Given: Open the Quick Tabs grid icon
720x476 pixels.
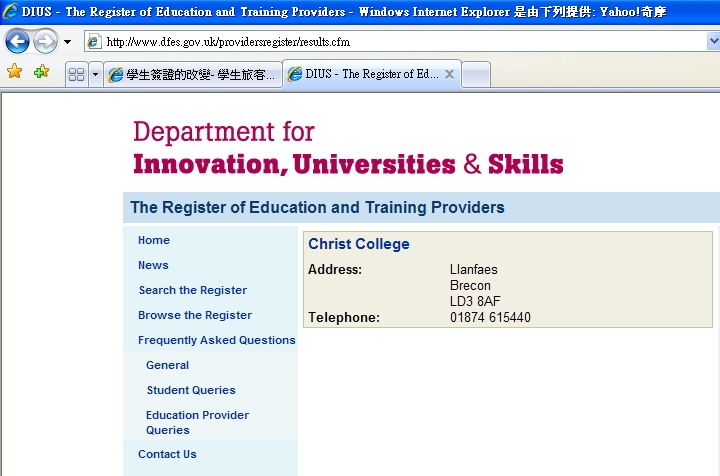Looking at the screenshot, I should 77,74.
